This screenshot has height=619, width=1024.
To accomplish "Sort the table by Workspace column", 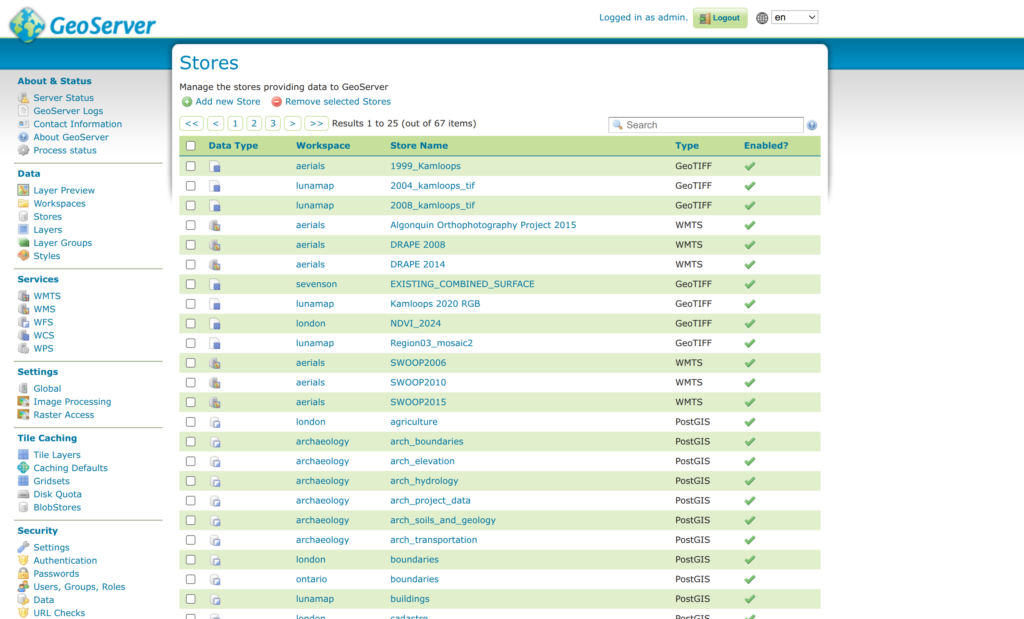I will pyautogui.click(x=323, y=146).
